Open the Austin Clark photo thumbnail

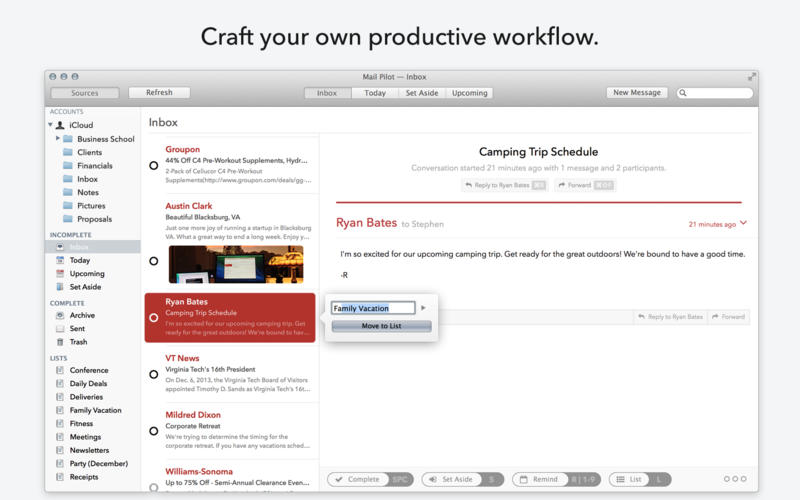coord(236,264)
